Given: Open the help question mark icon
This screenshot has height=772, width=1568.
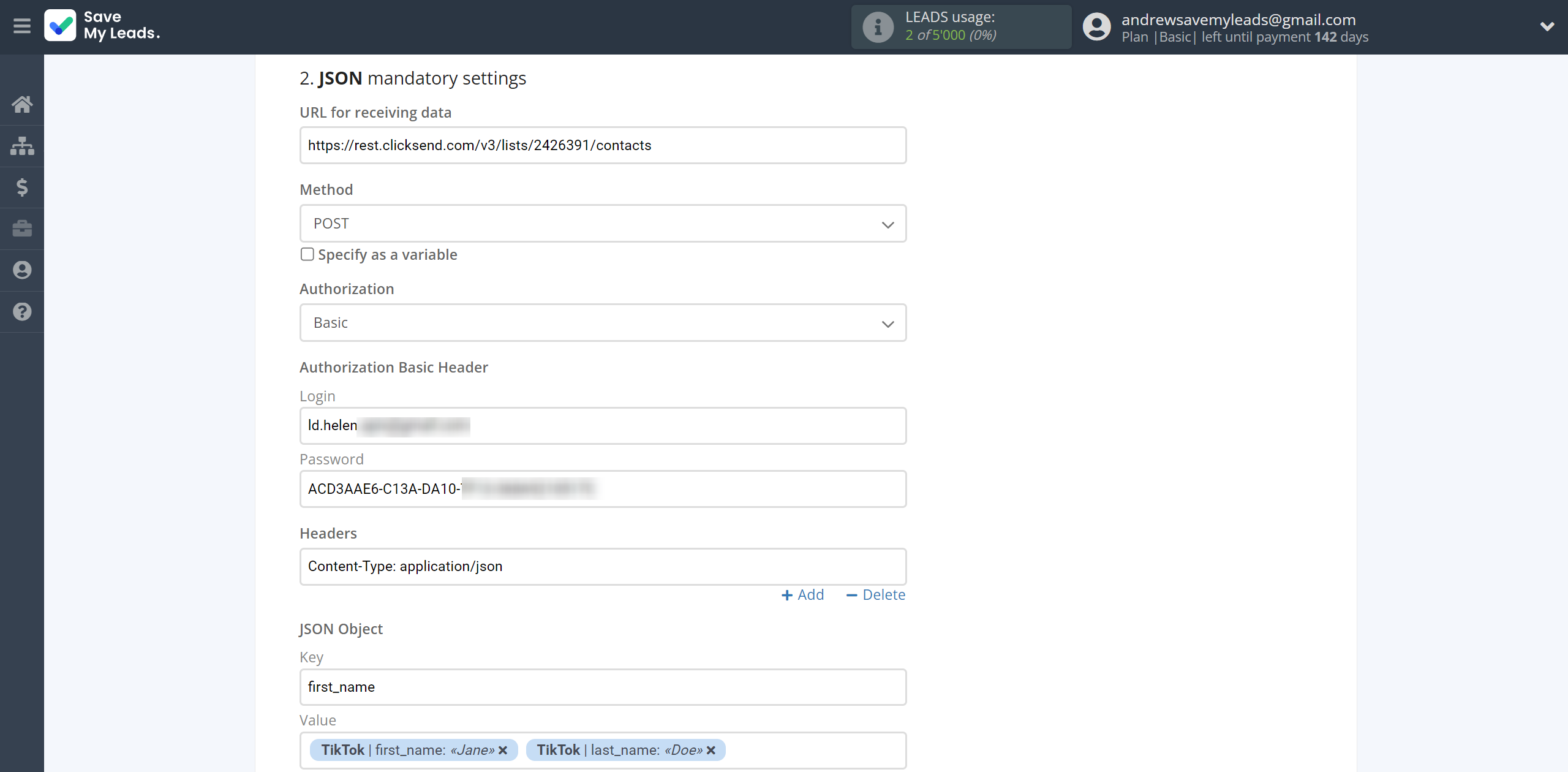Looking at the screenshot, I should [22, 312].
